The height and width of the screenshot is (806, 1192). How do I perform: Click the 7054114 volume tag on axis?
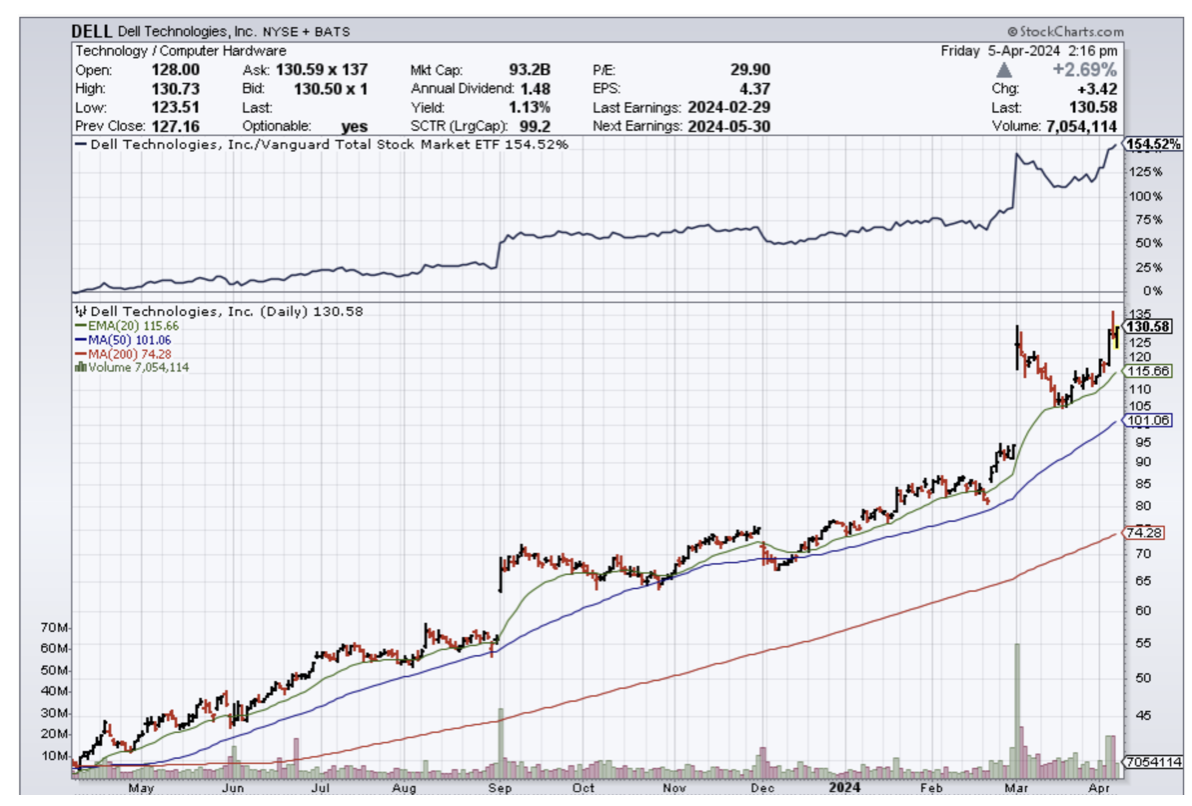[x=1152, y=762]
